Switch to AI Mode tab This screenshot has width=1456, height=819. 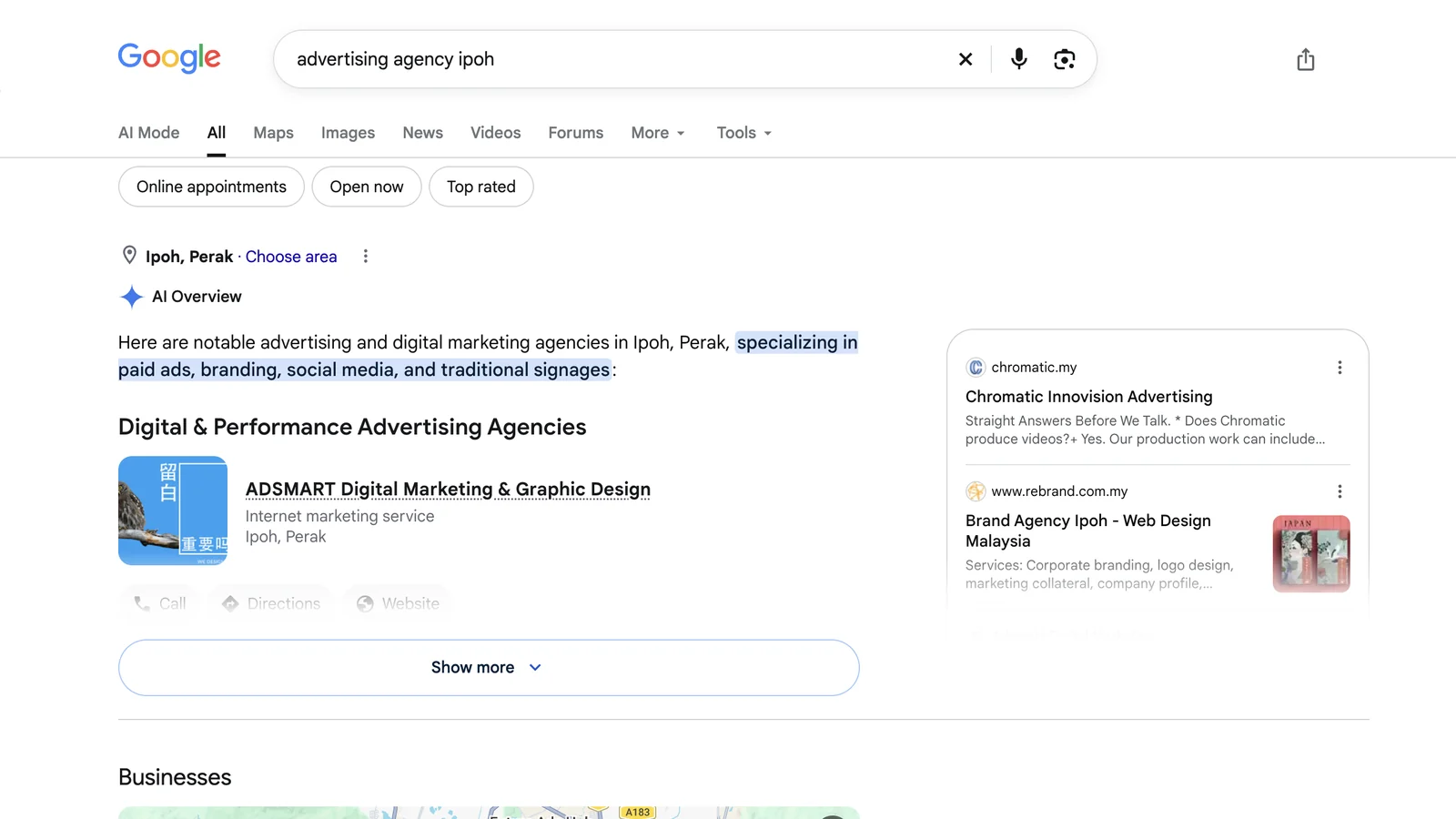point(149,133)
